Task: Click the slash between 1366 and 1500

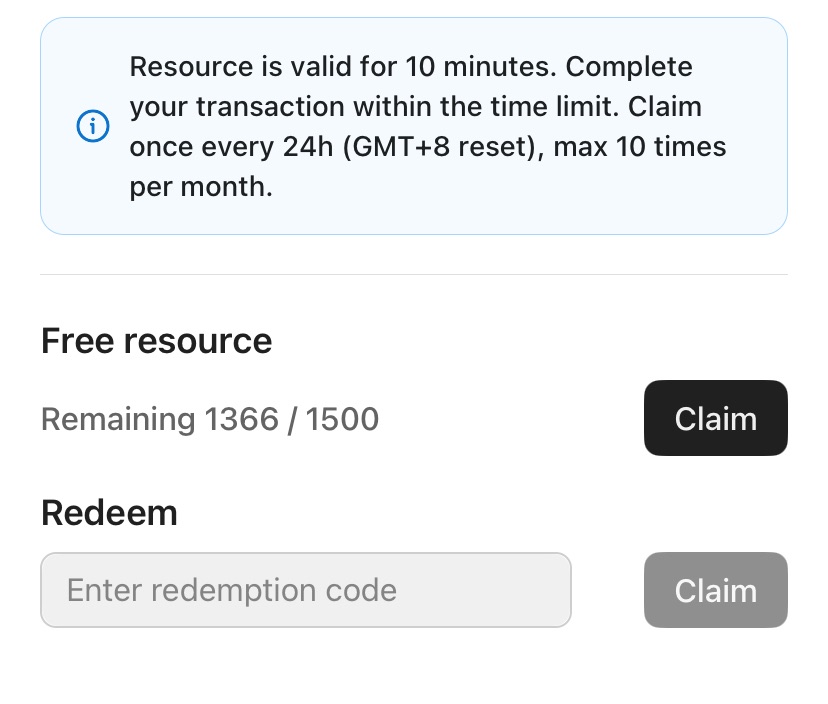Action: tap(292, 419)
